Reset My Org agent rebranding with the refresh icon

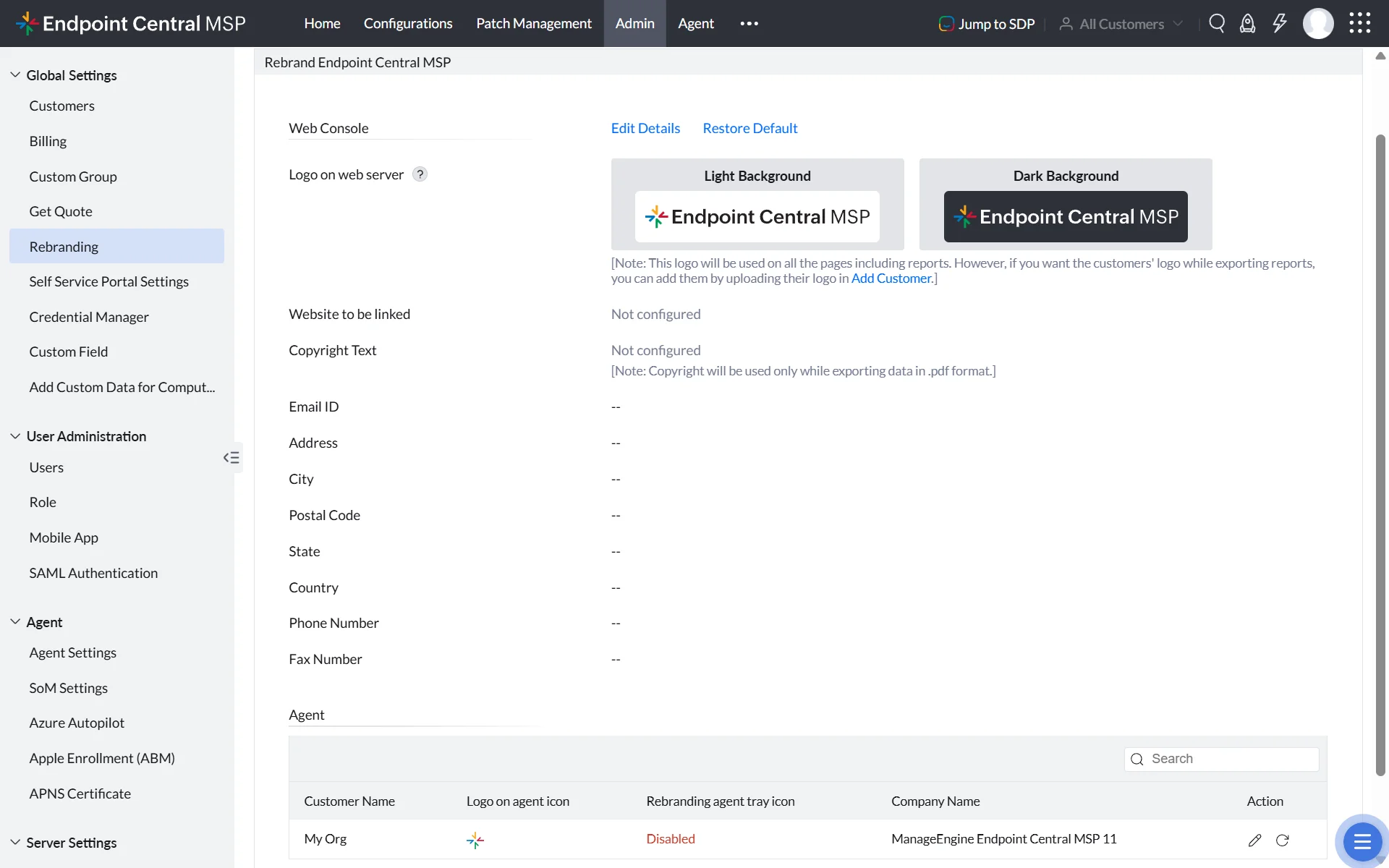pyautogui.click(x=1282, y=840)
